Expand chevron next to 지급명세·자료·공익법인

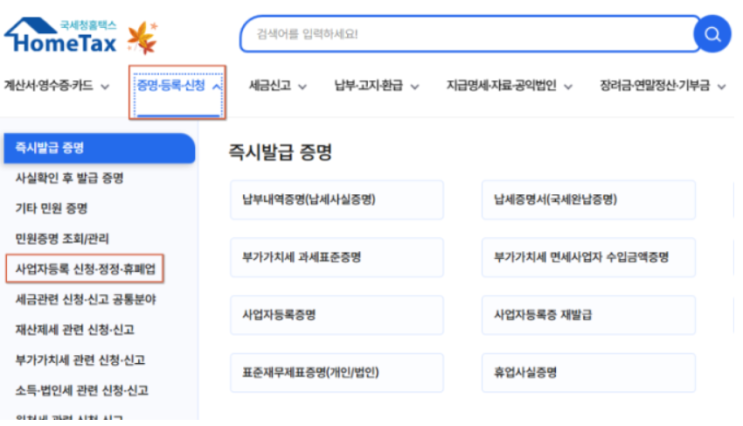(x=568, y=87)
